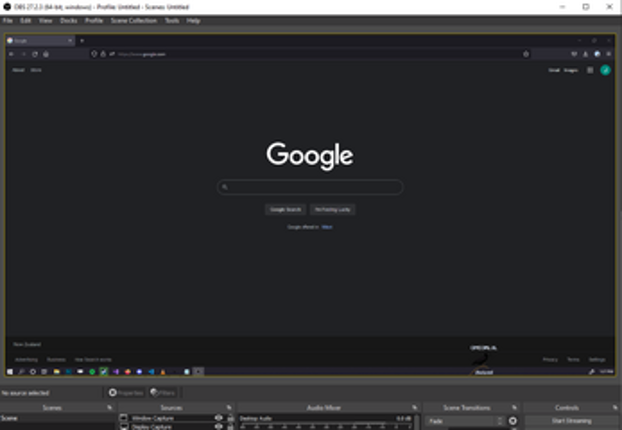Click the Gmail link in preview

pos(554,70)
